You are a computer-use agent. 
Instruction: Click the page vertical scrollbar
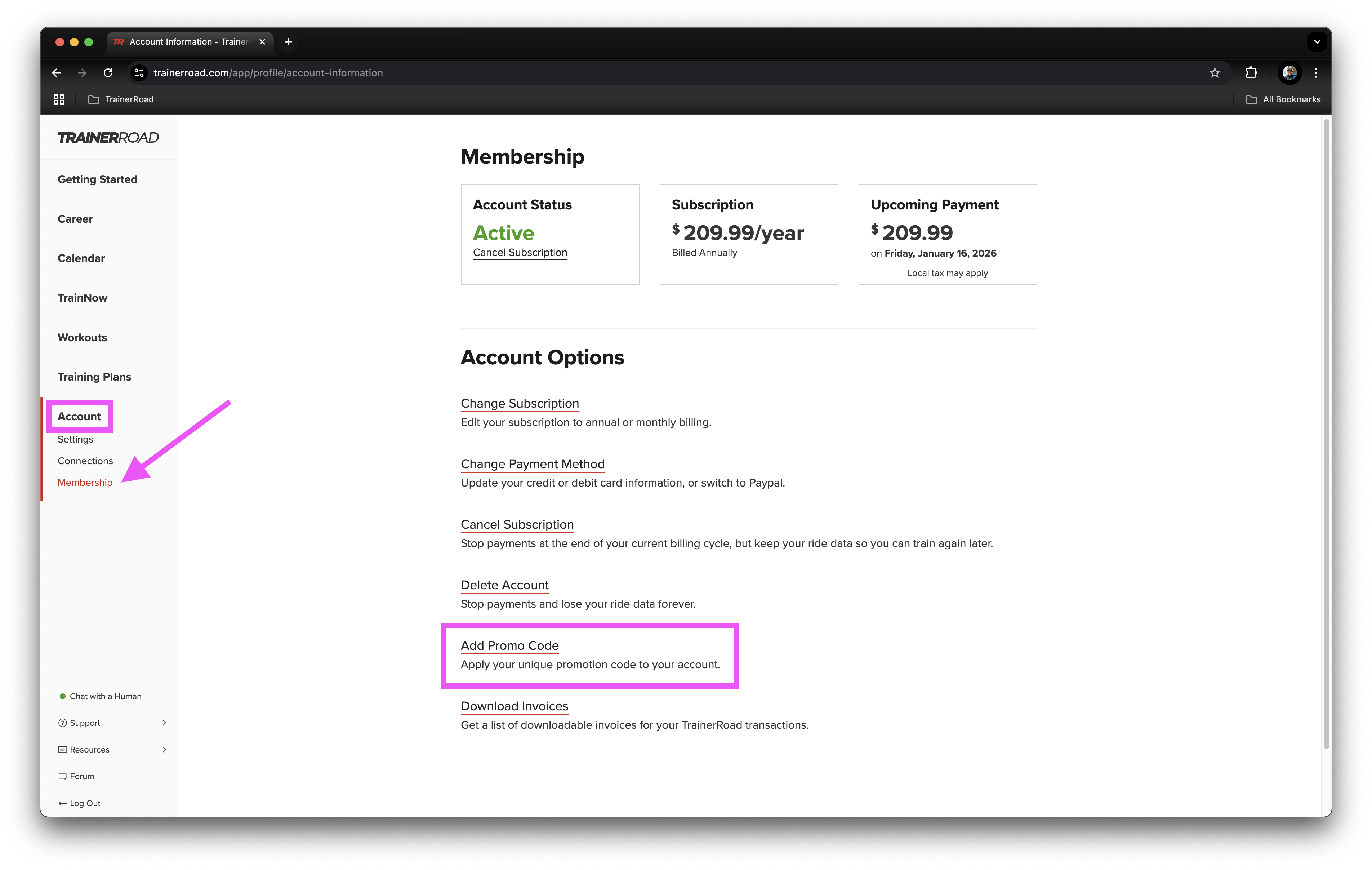(x=1326, y=433)
